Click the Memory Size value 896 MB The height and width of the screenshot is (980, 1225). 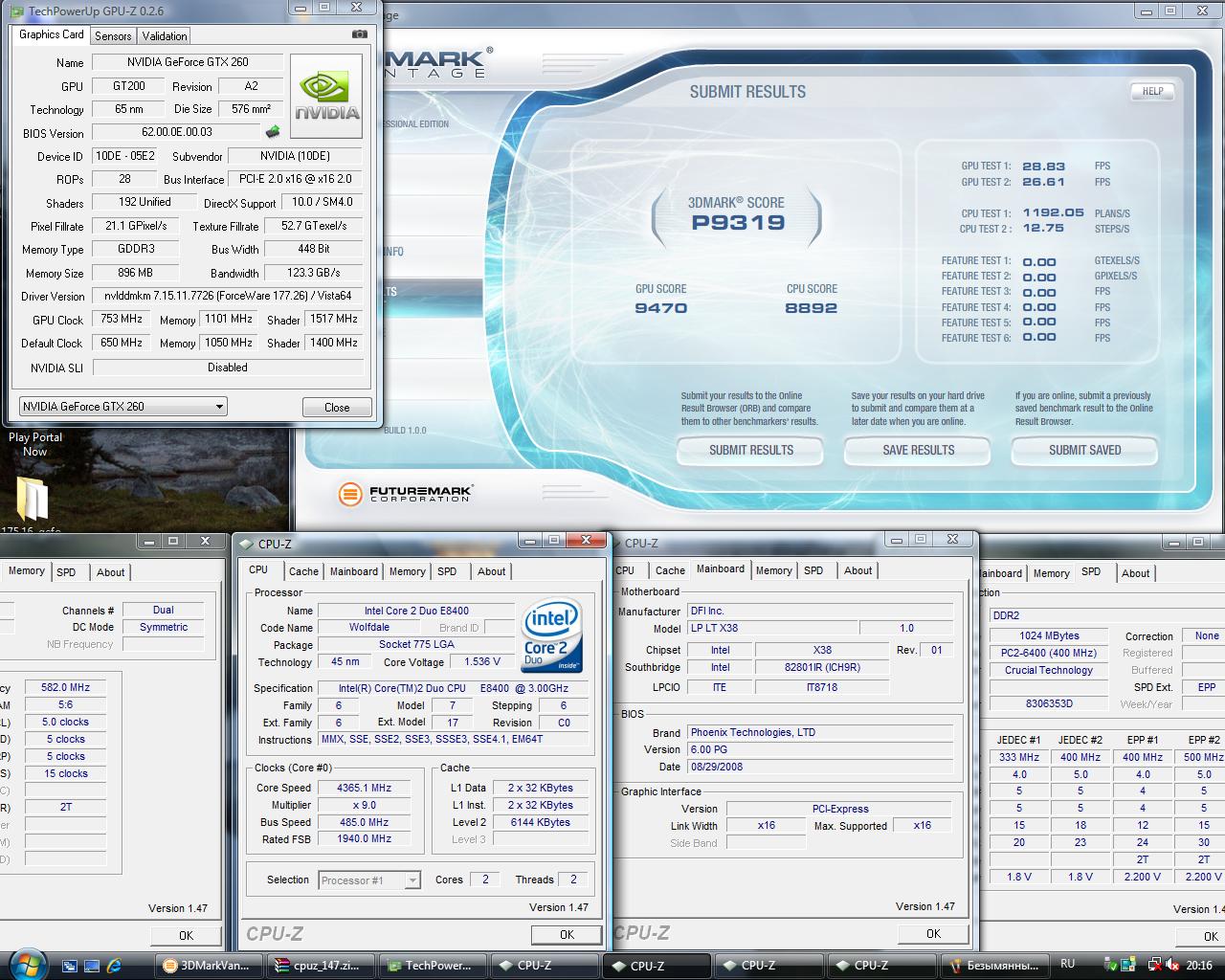135,273
